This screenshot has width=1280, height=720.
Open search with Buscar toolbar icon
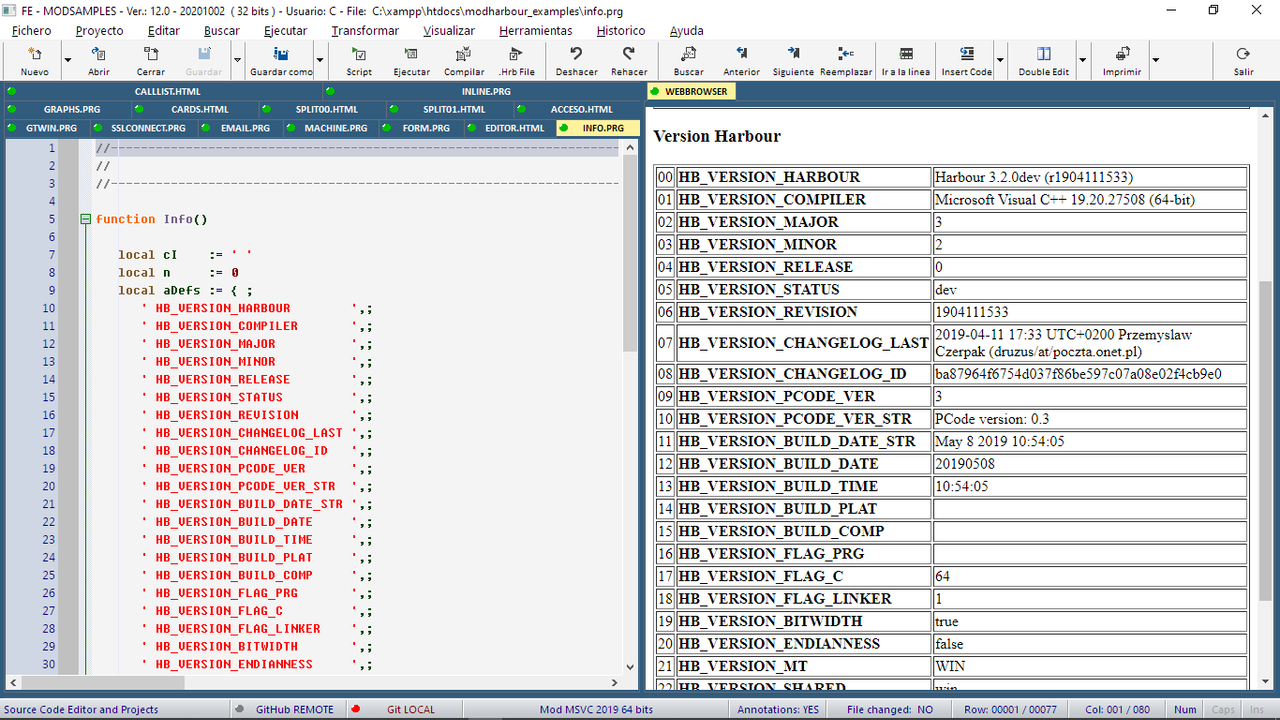(x=689, y=60)
